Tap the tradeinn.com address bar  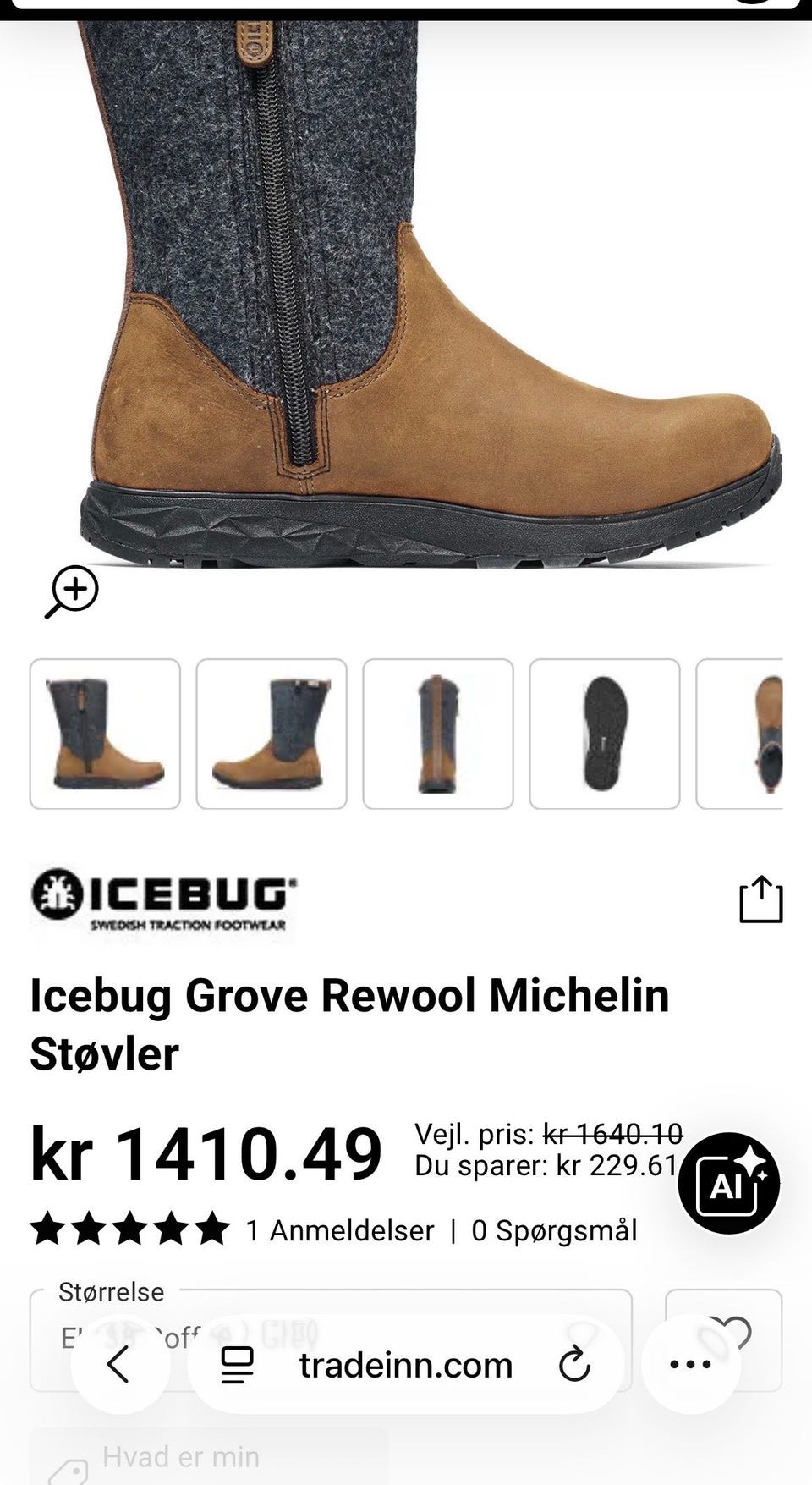(x=406, y=1365)
